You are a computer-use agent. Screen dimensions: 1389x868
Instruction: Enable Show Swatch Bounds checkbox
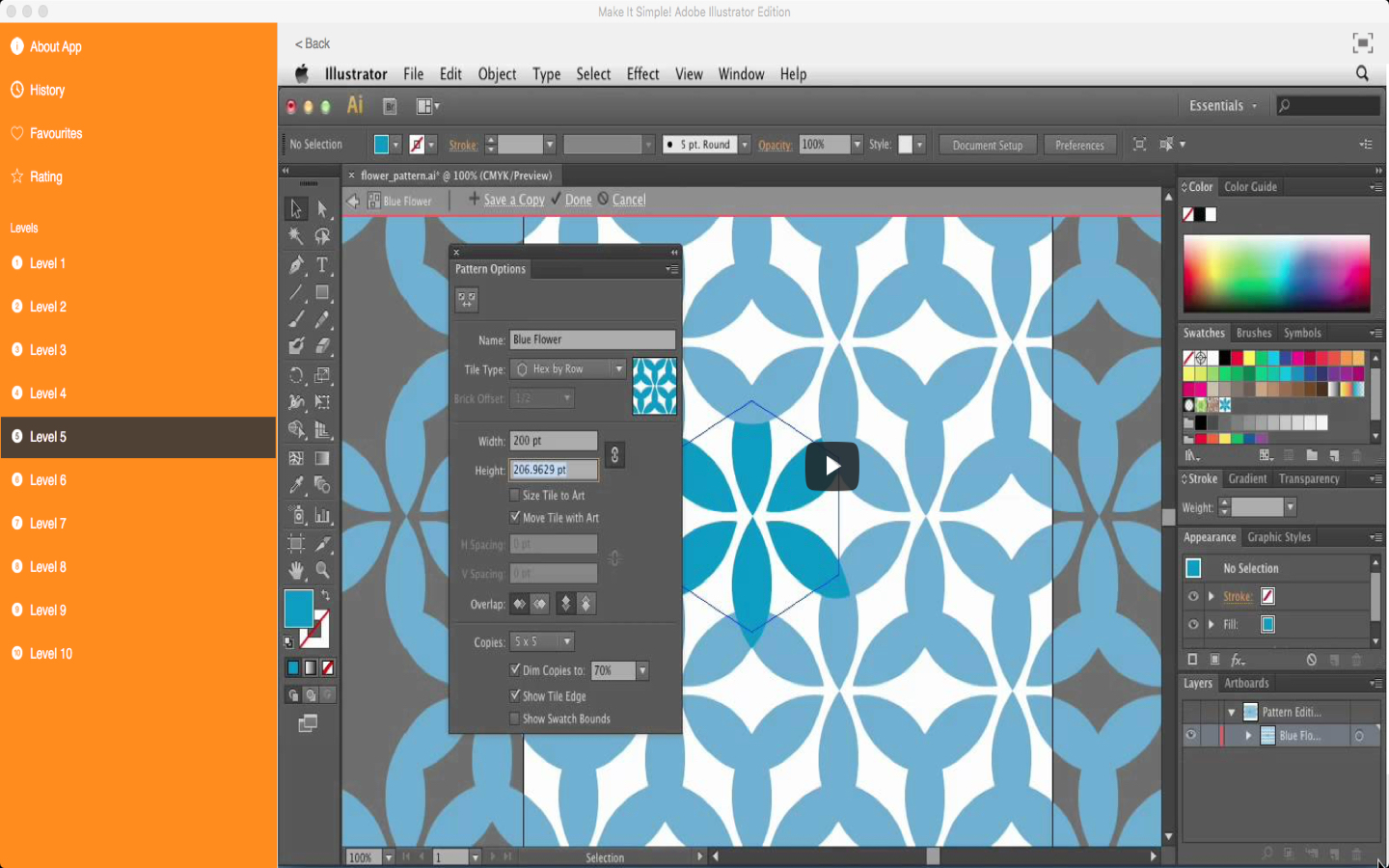515,719
